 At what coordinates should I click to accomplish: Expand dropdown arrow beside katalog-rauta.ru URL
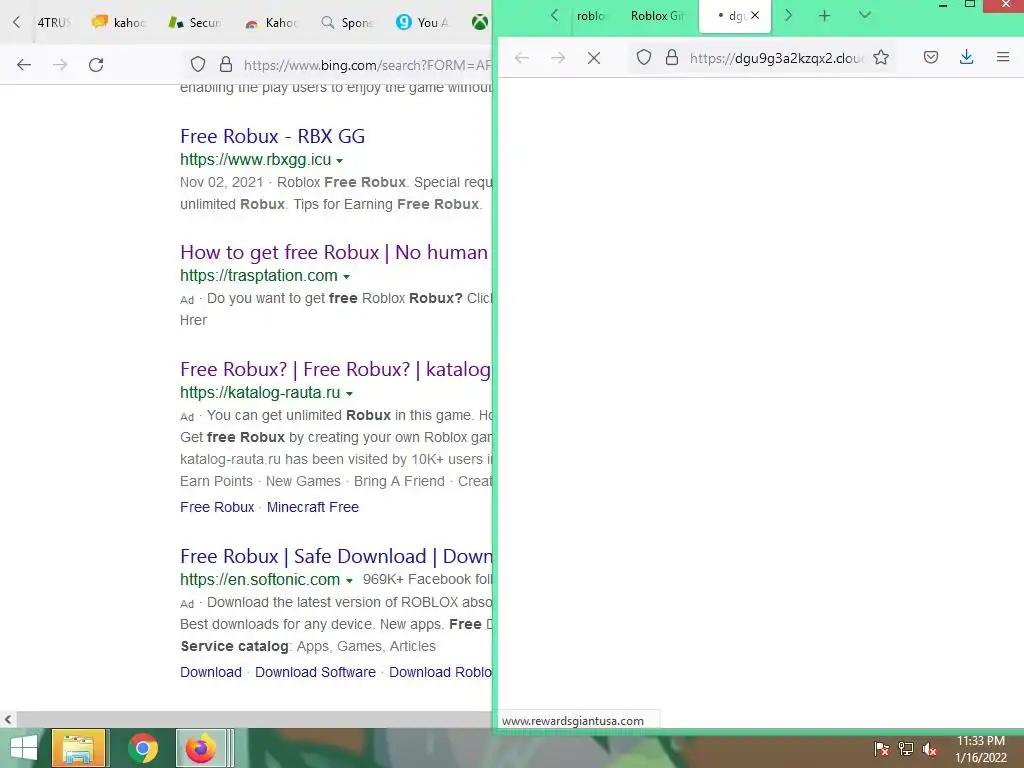point(349,394)
